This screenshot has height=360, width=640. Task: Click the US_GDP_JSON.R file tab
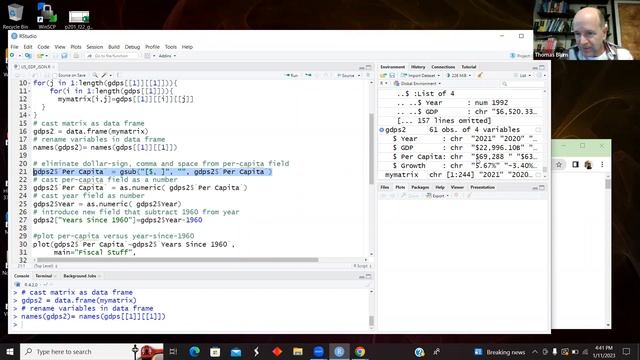click(36, 67)
